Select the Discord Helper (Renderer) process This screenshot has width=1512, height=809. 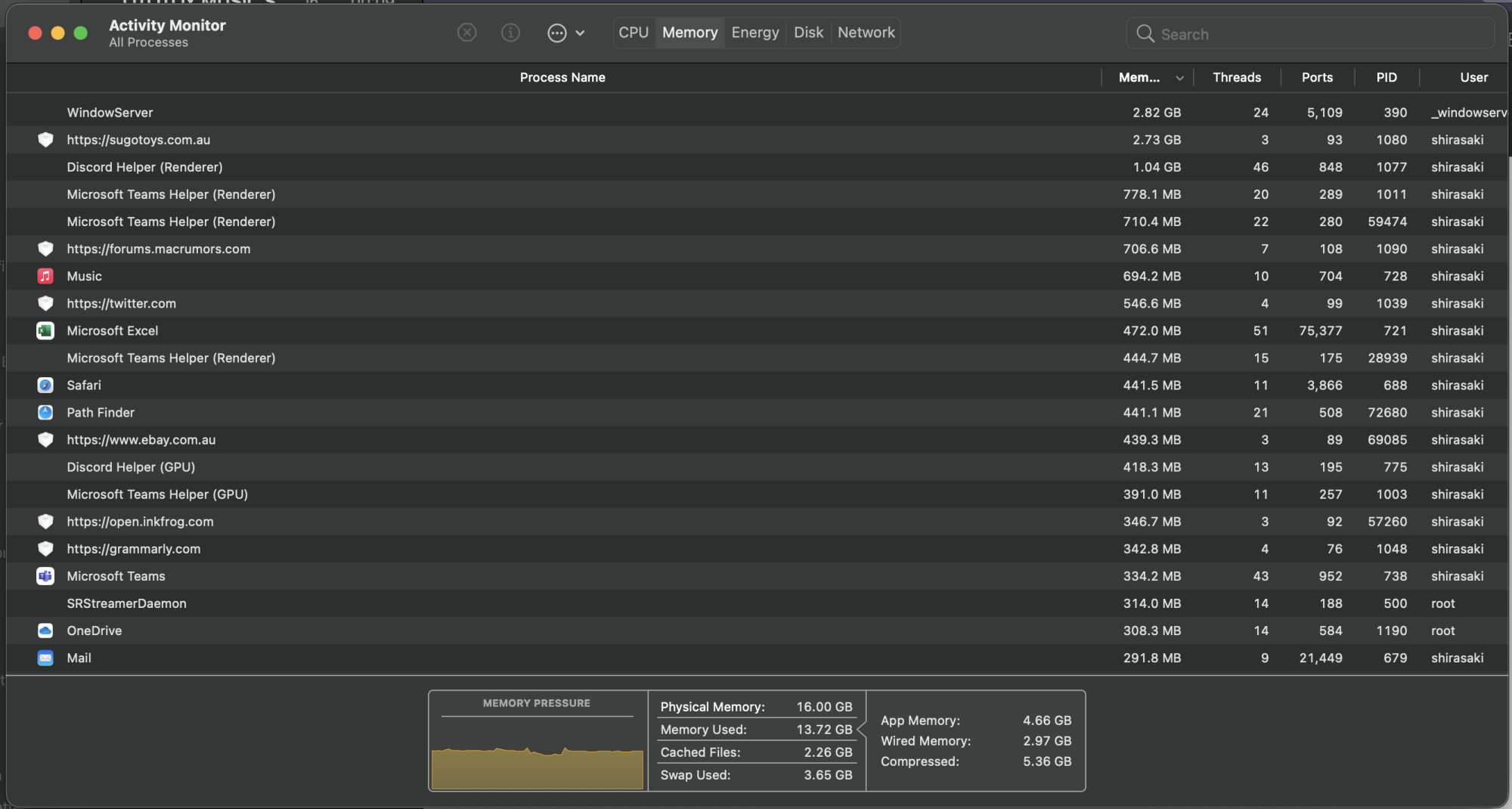coord(758,167)
